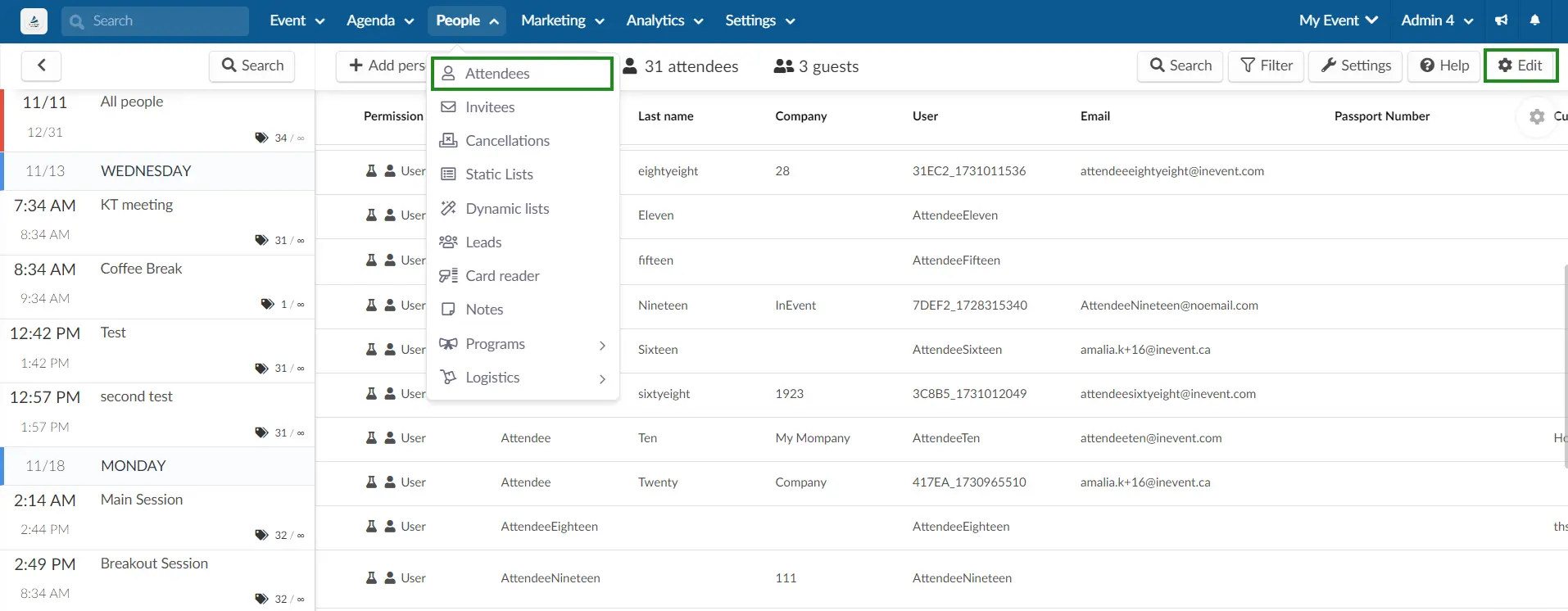This screenshot has height=611, width=1568.
Task: Open the Analytics dropdown menu
Action: [664, 20]
